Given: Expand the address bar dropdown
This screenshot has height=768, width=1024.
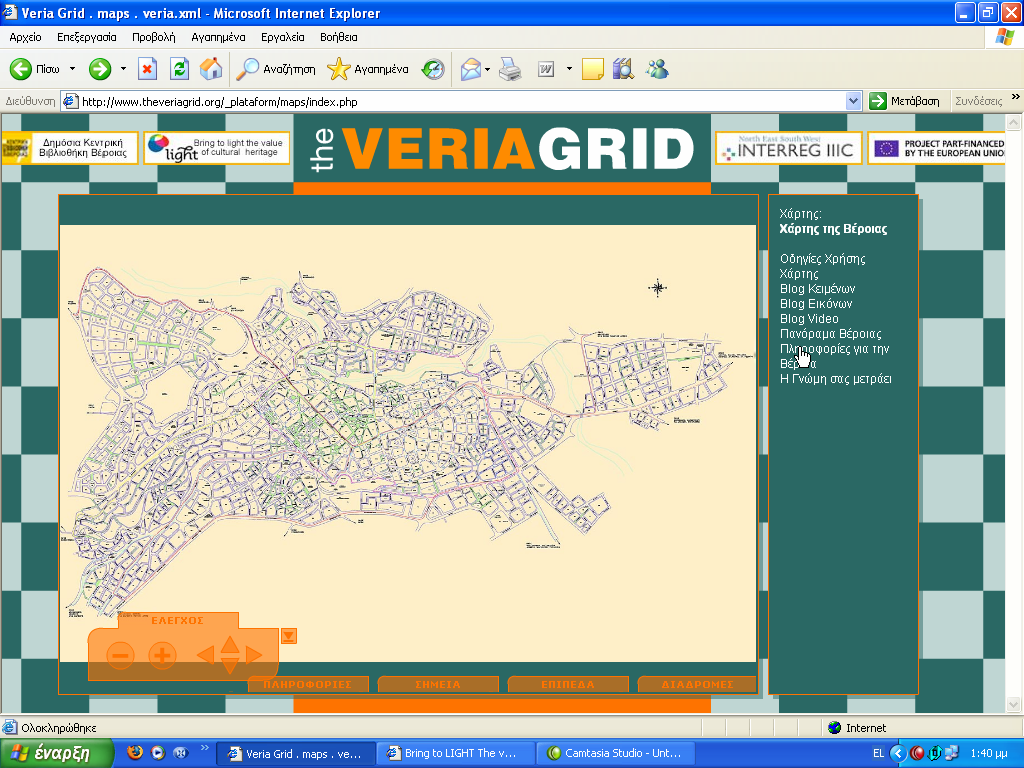Looking at the screenshot, I should click(853, 101).
